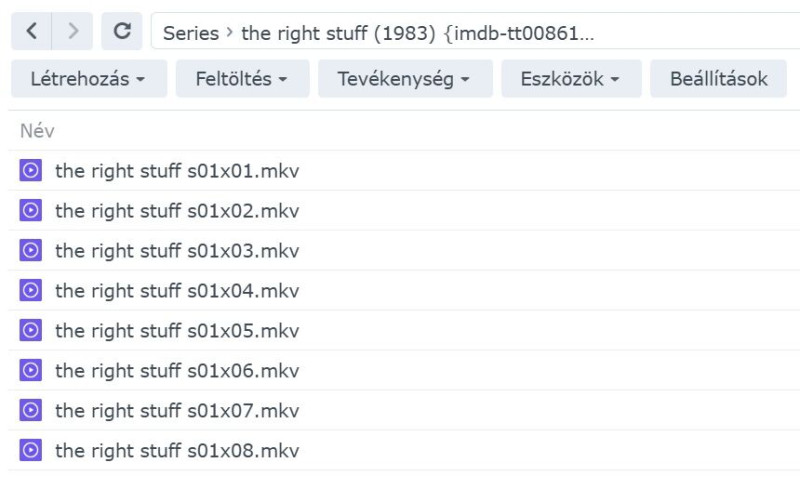This screenshot has height=489, width=800.
Task: Select video icon of s01x07.mkv
Action: (31, 410)
